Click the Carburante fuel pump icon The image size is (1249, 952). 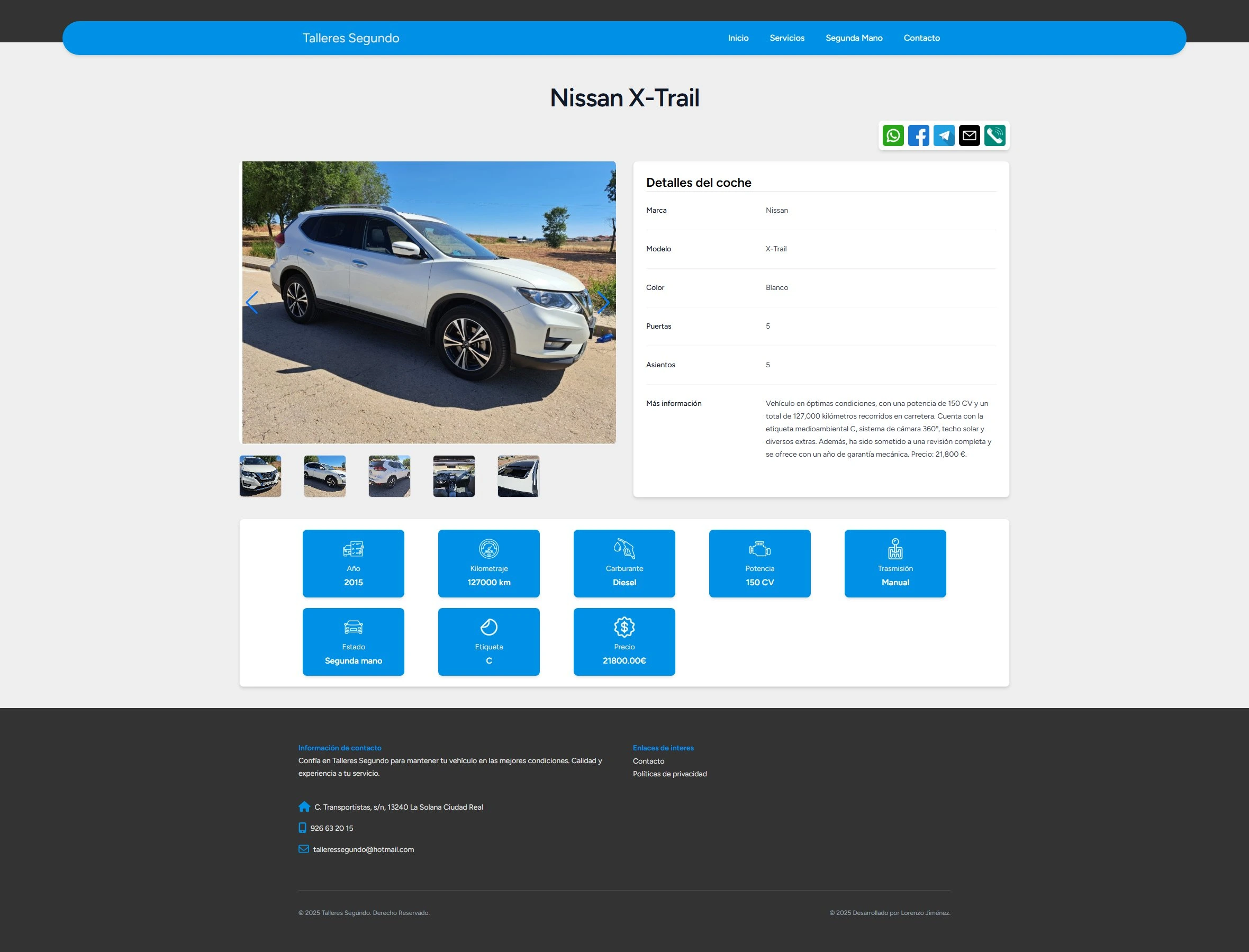pos(624,549)
